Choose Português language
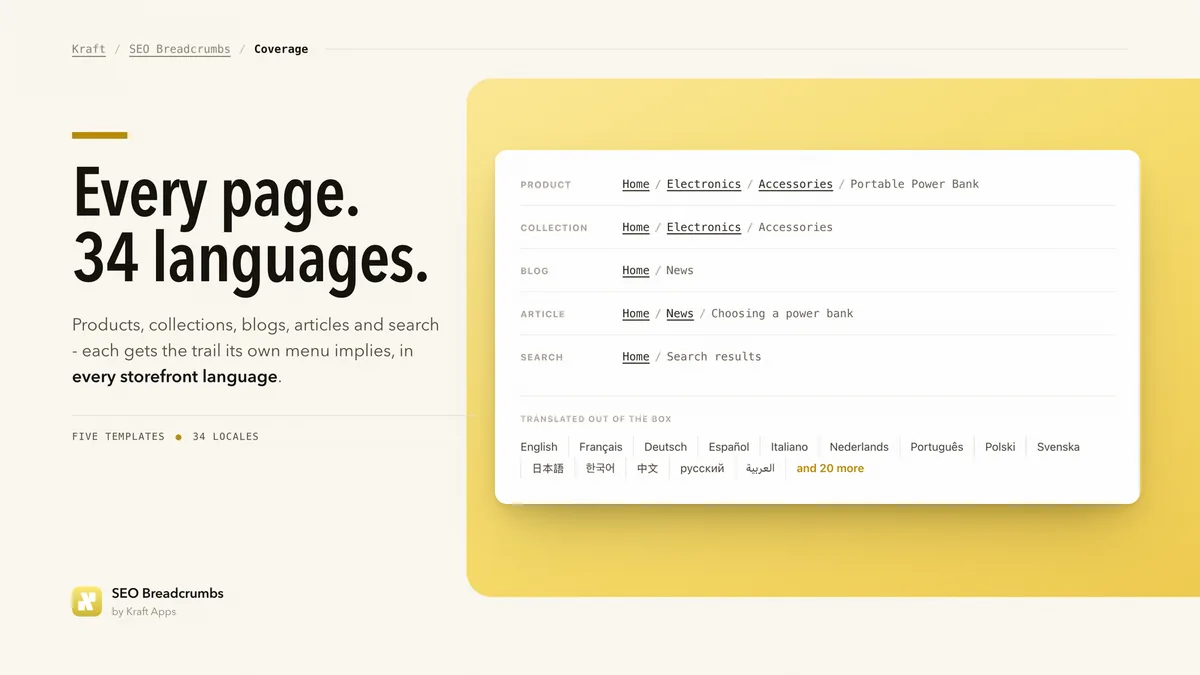Viewport: 1200px width, 675px height. click(937, 447)
